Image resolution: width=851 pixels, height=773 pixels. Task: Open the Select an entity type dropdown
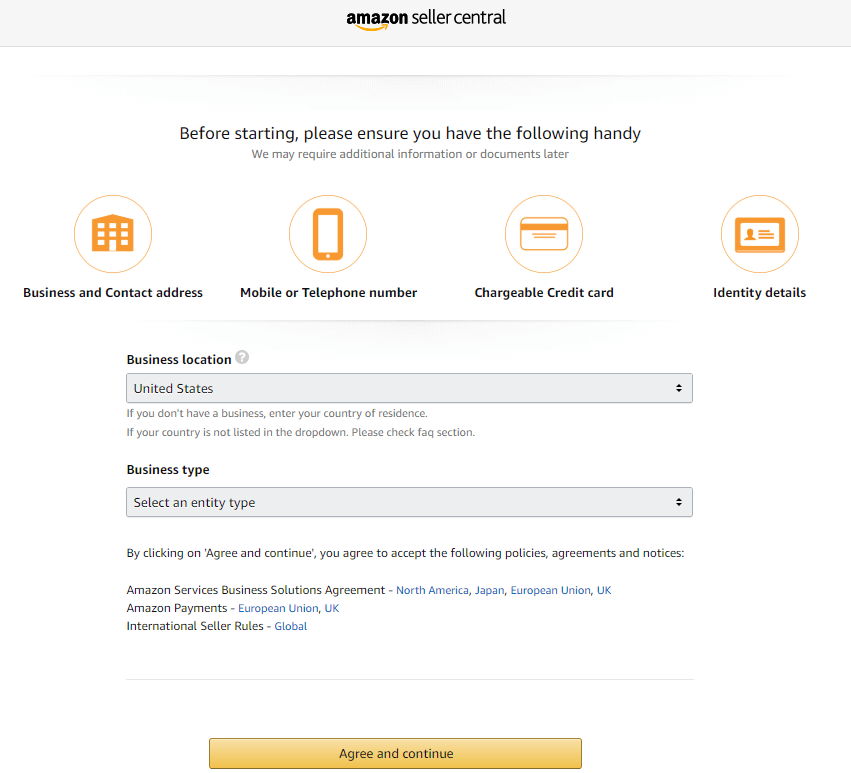pyautogui.click(x=409, y=502)
